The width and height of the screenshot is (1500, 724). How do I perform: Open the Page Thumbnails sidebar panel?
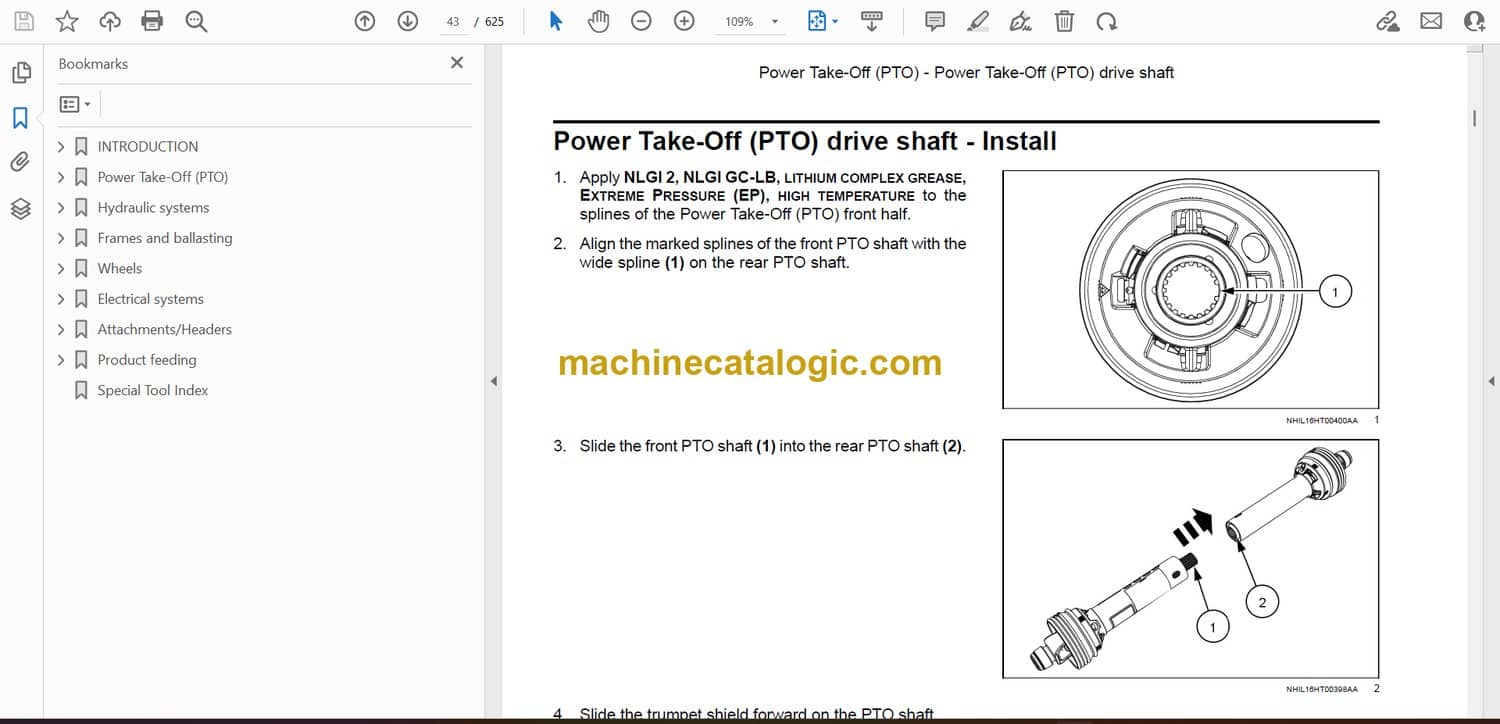click(x=20, y=73)
